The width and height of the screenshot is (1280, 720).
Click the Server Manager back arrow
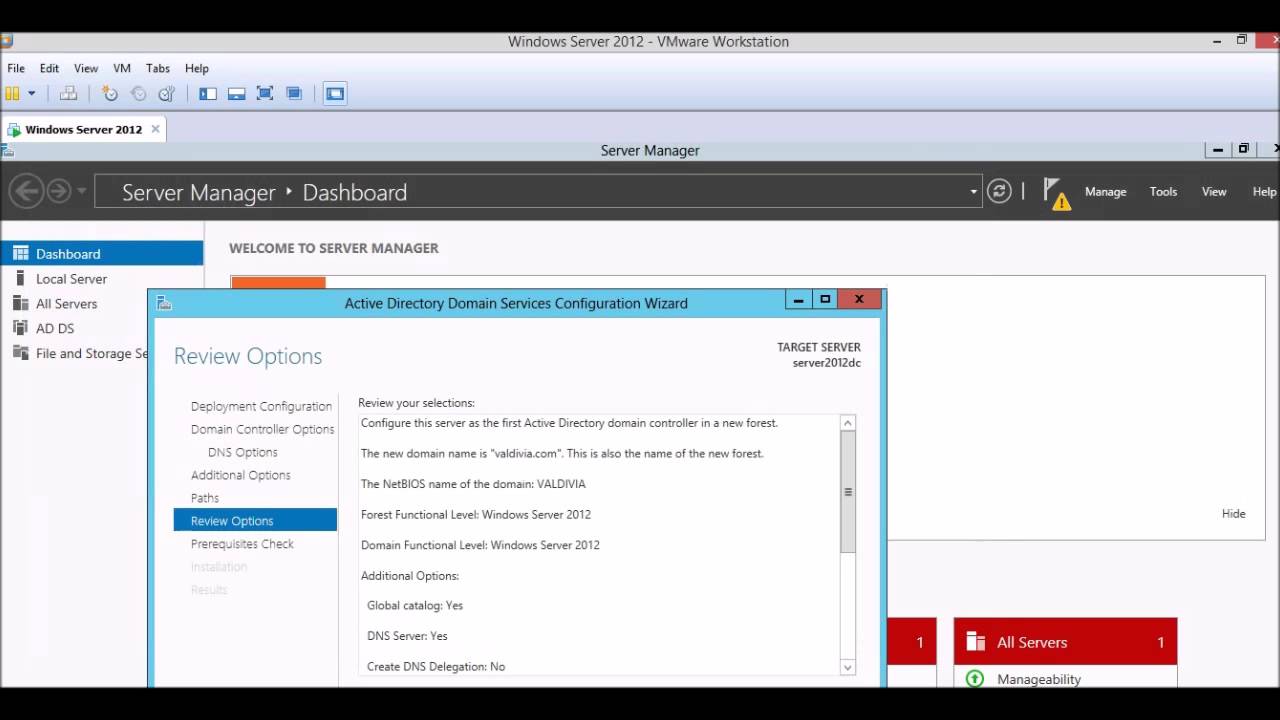pos(27,191)
